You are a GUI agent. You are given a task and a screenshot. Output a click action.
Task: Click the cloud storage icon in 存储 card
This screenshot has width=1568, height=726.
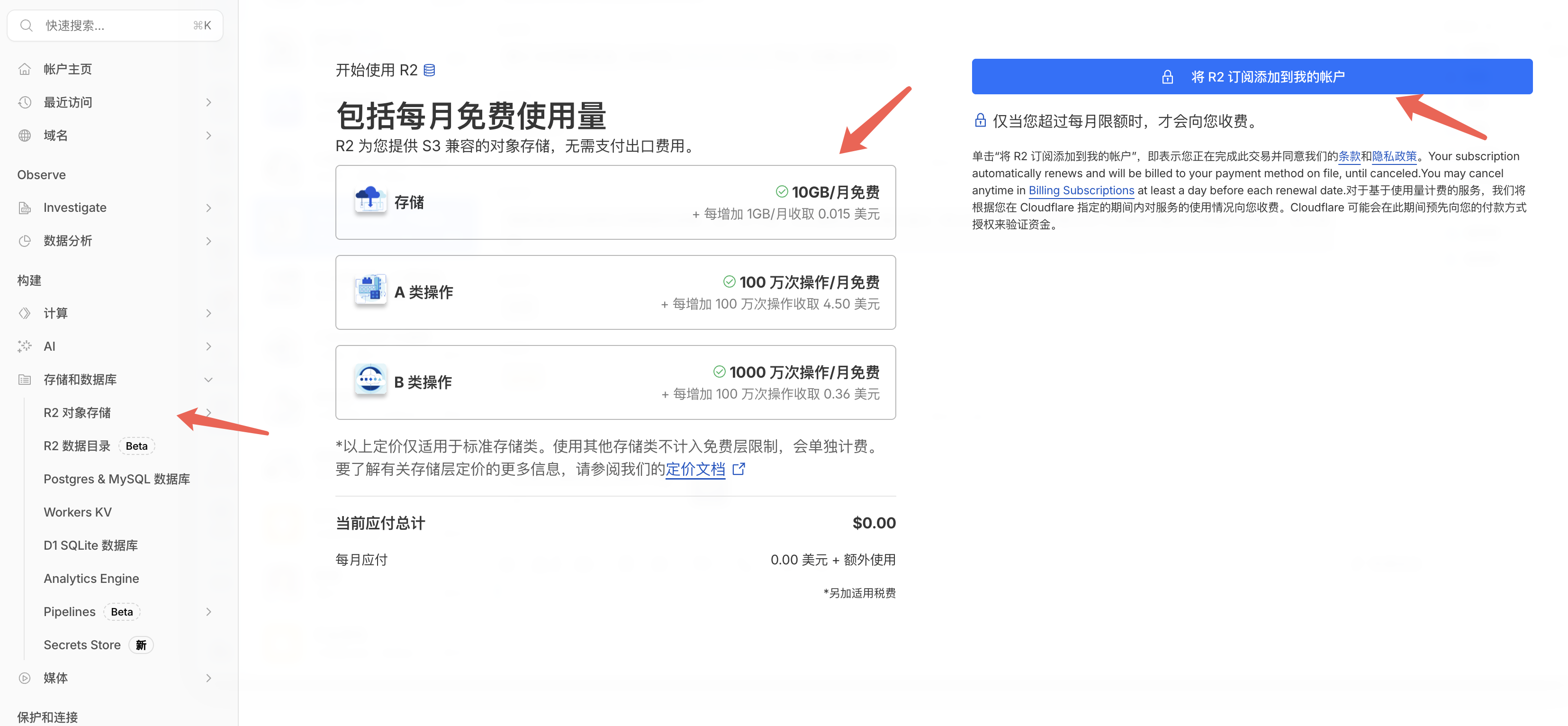point(370,200)
